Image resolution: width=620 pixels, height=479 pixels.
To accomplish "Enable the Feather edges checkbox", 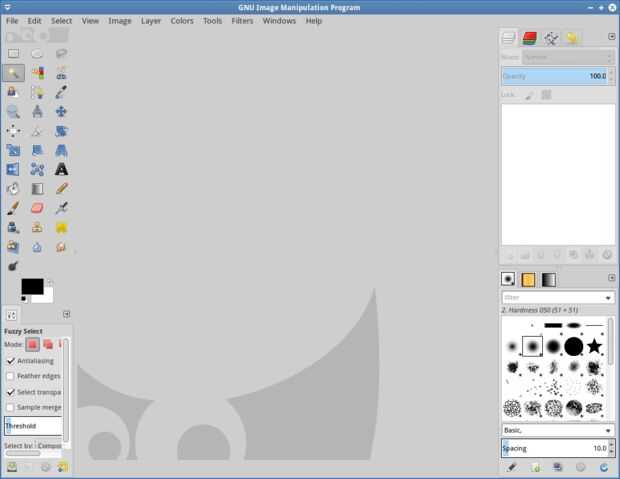I will coord(11,376).
